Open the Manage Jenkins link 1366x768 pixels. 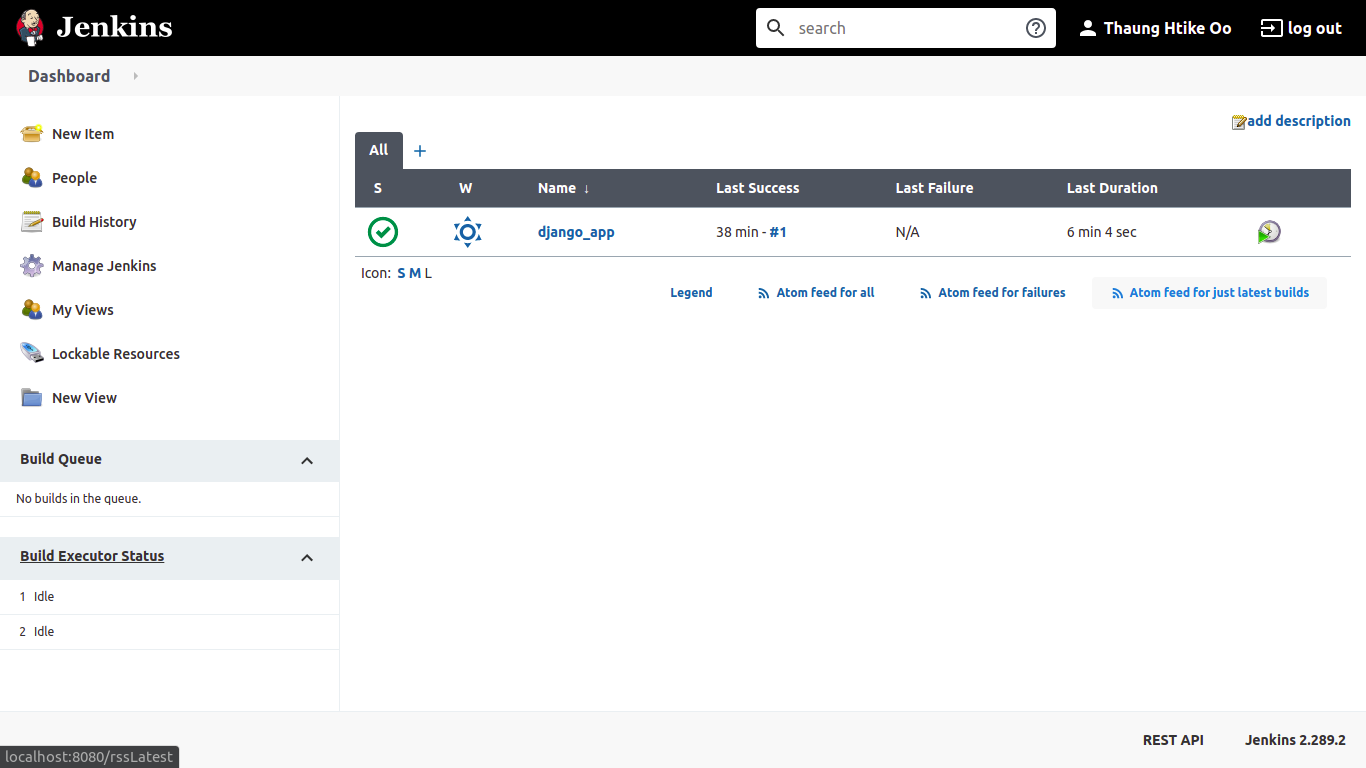[x=104, y=266]
